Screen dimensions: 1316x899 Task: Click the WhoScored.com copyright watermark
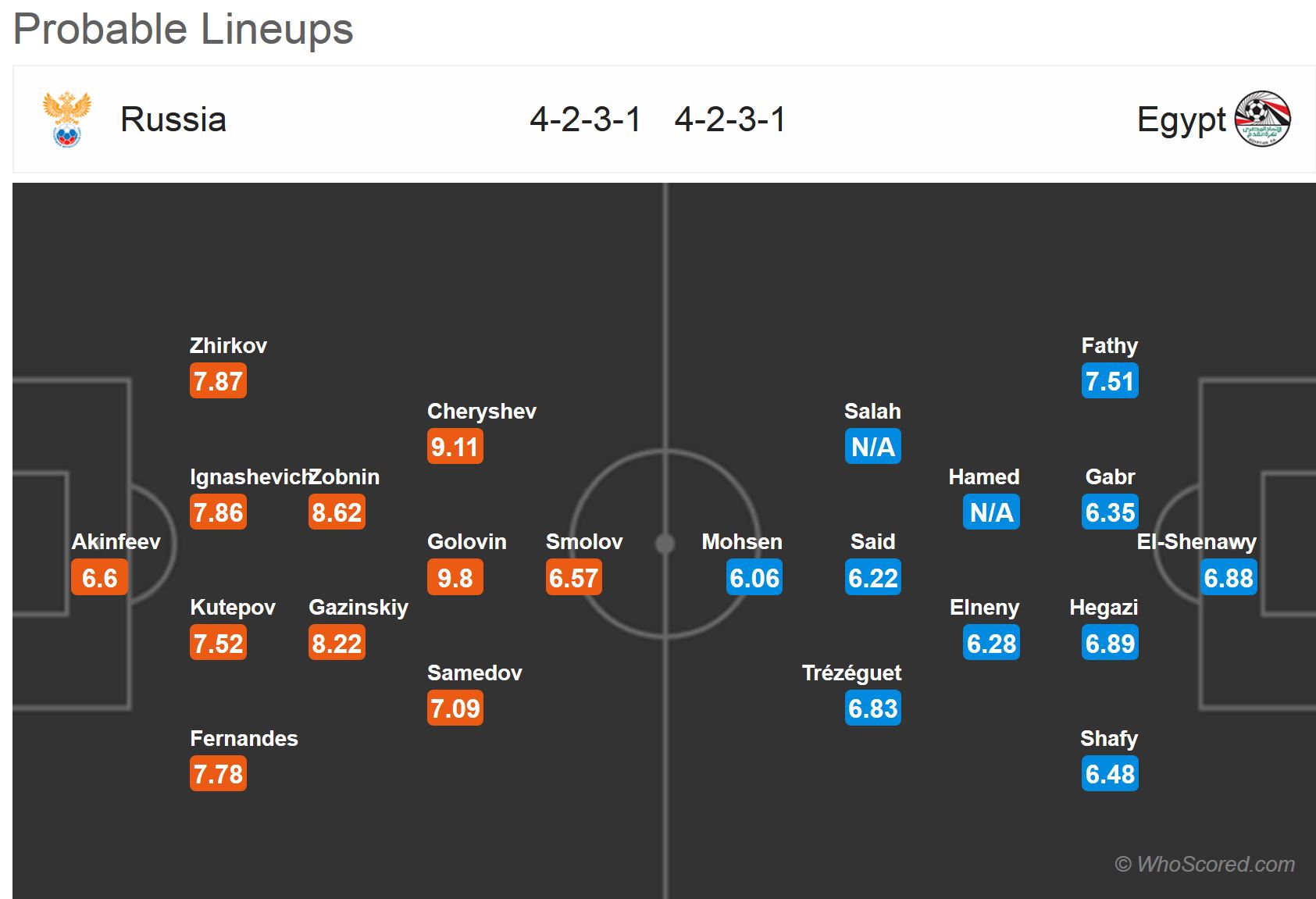click(1204, 864)
